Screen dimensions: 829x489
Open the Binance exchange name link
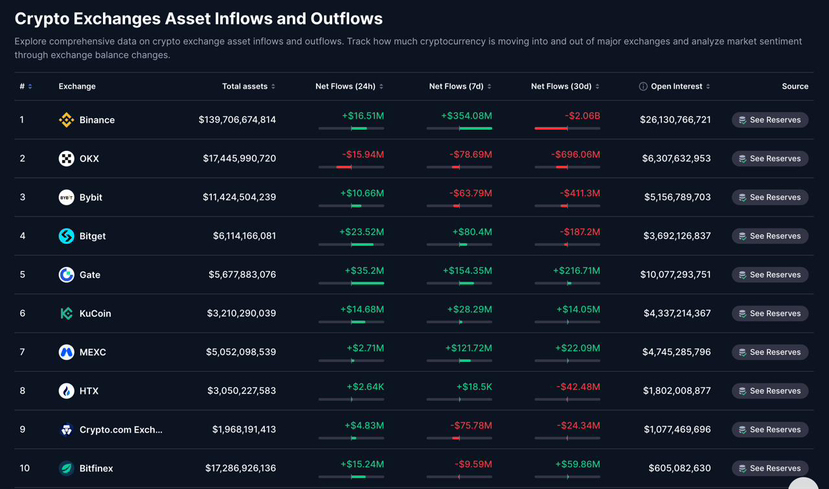(x=97, y=120)
